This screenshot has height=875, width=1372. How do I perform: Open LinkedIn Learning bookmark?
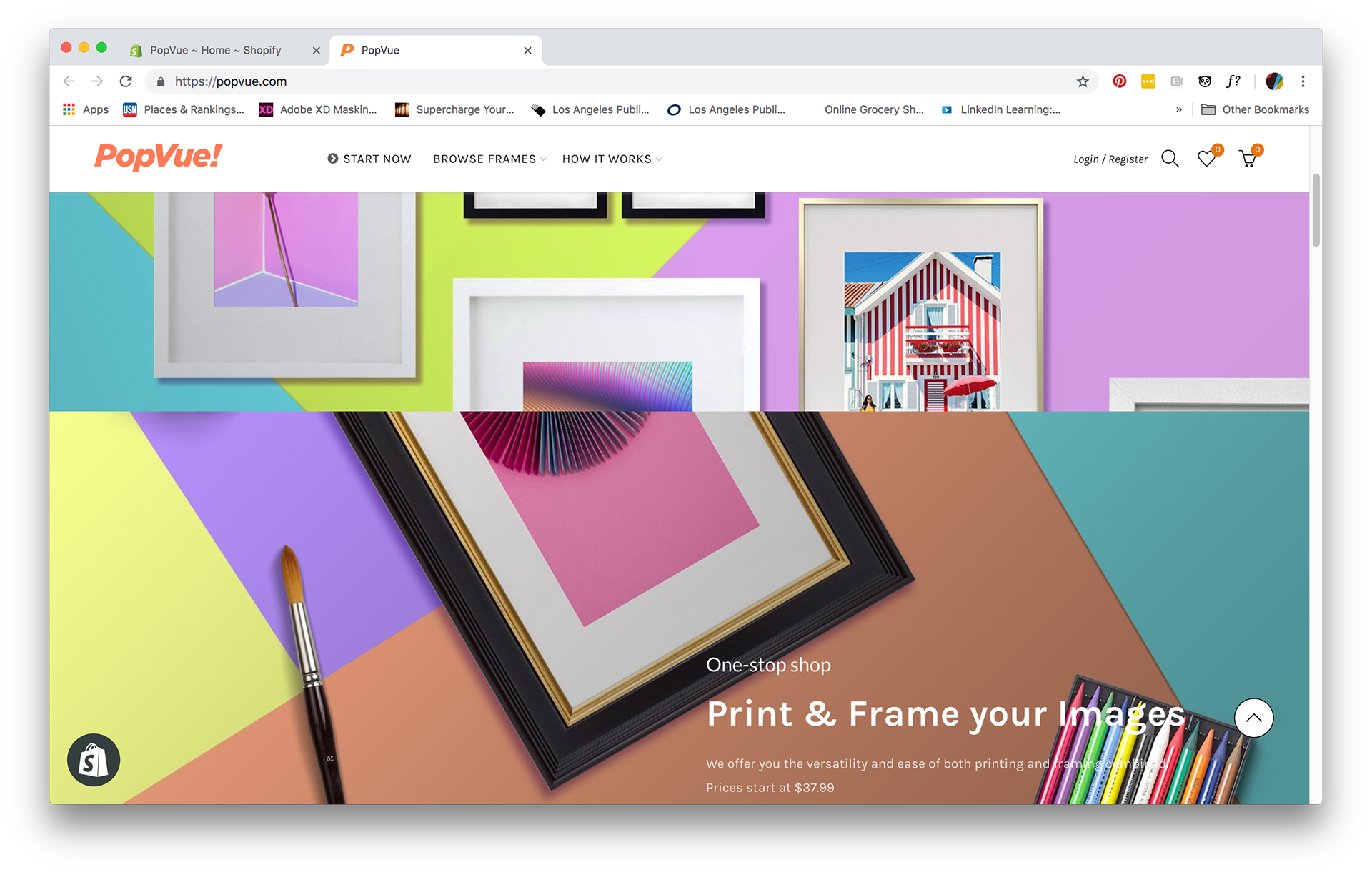tap(1000, 109)
